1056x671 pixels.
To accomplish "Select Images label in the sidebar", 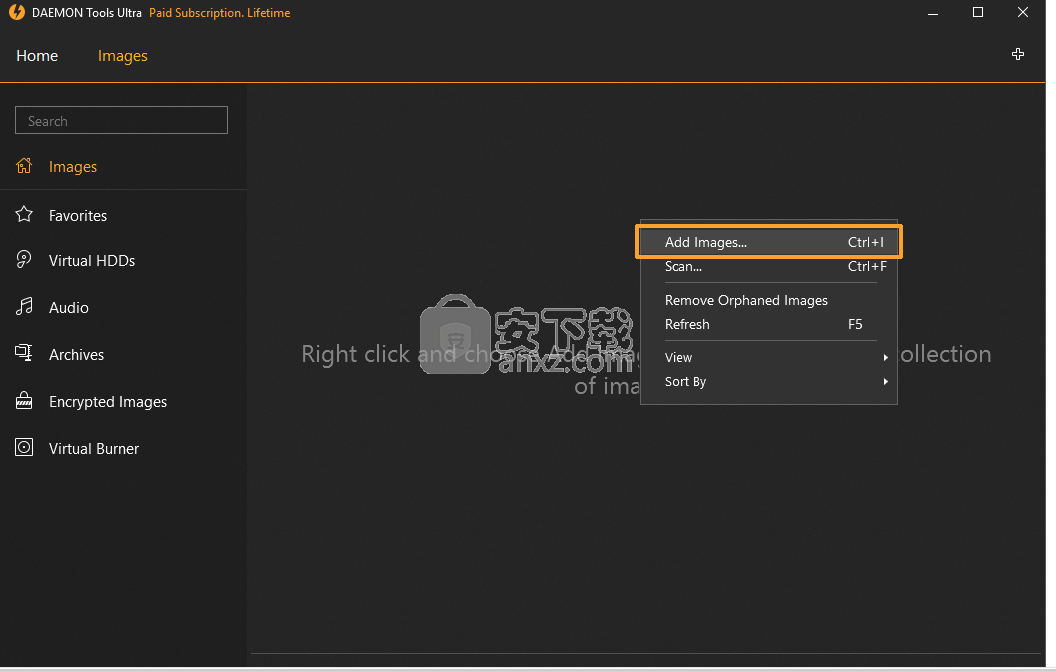I will click(x=73, y=166).
